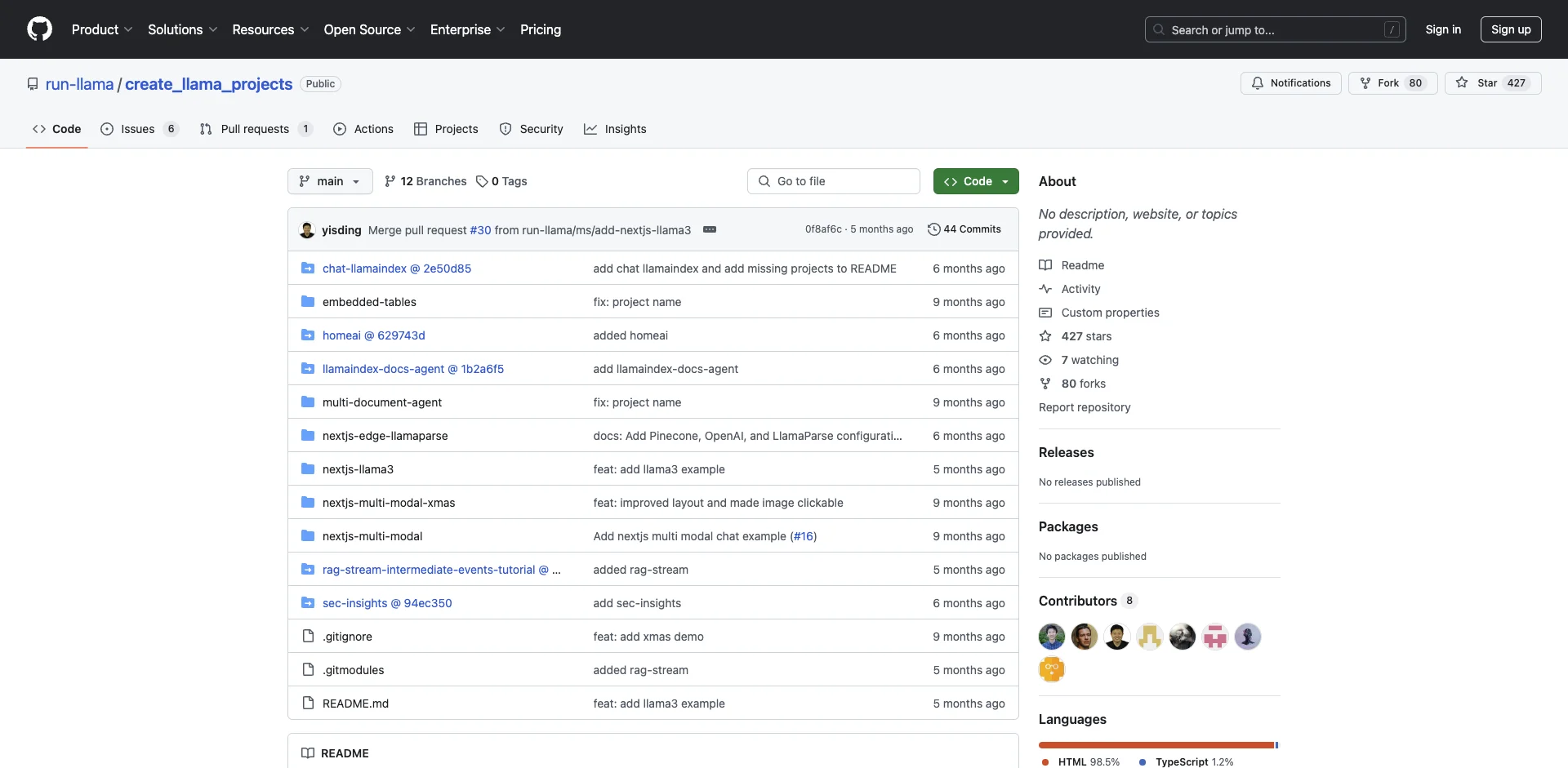This screenshot has height=768, width=1568.
Task: Open the 44 Commits link
Action: [x=964, y=229]
